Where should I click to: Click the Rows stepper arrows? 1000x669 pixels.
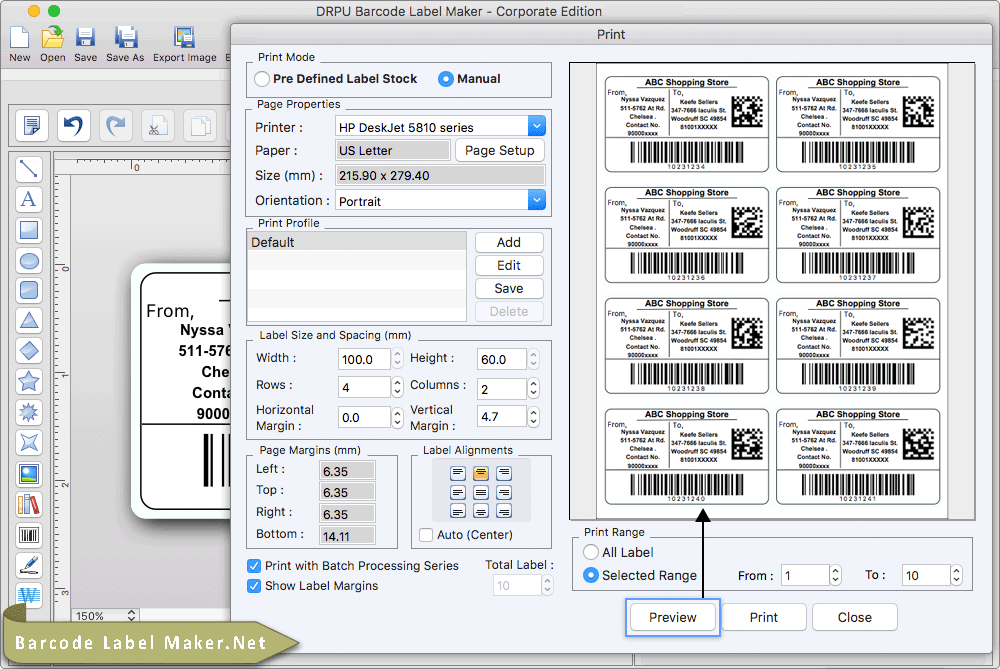397,387
